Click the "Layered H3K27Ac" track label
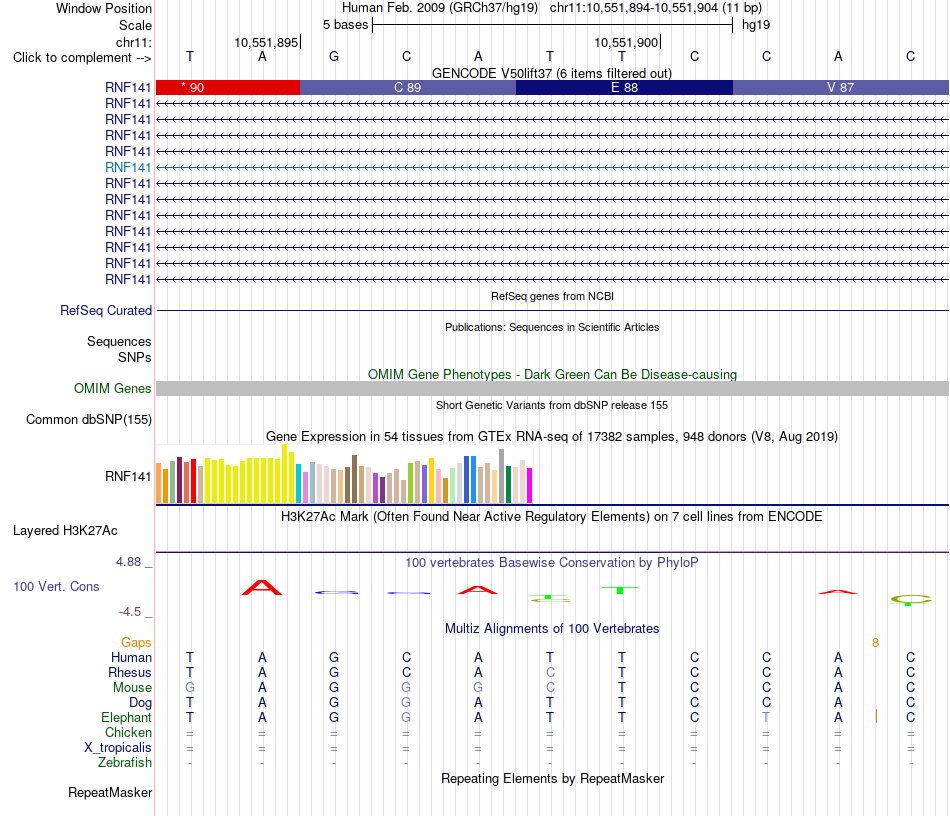 click(65, 531)
